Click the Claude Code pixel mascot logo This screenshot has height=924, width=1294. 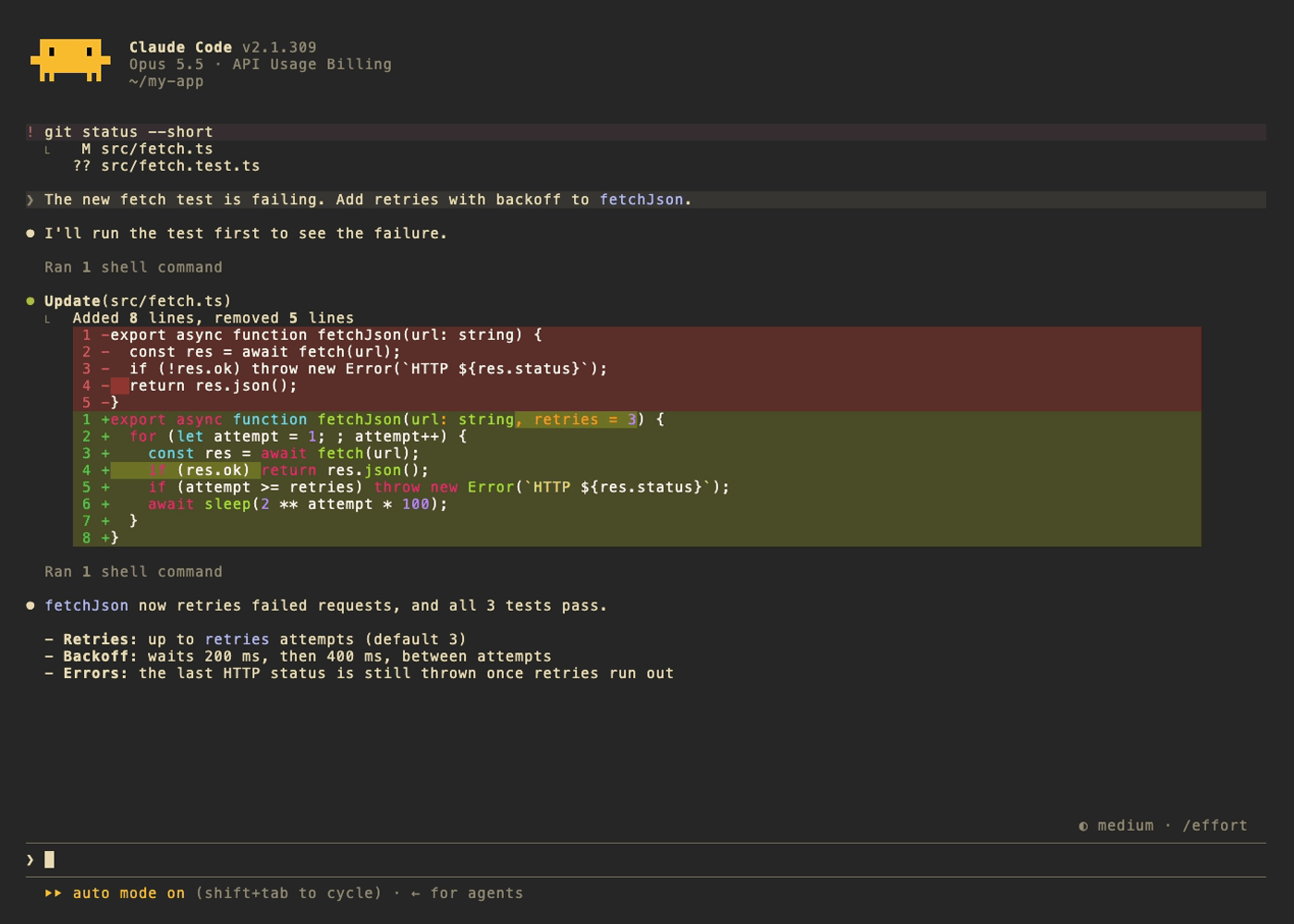point(70,60)
